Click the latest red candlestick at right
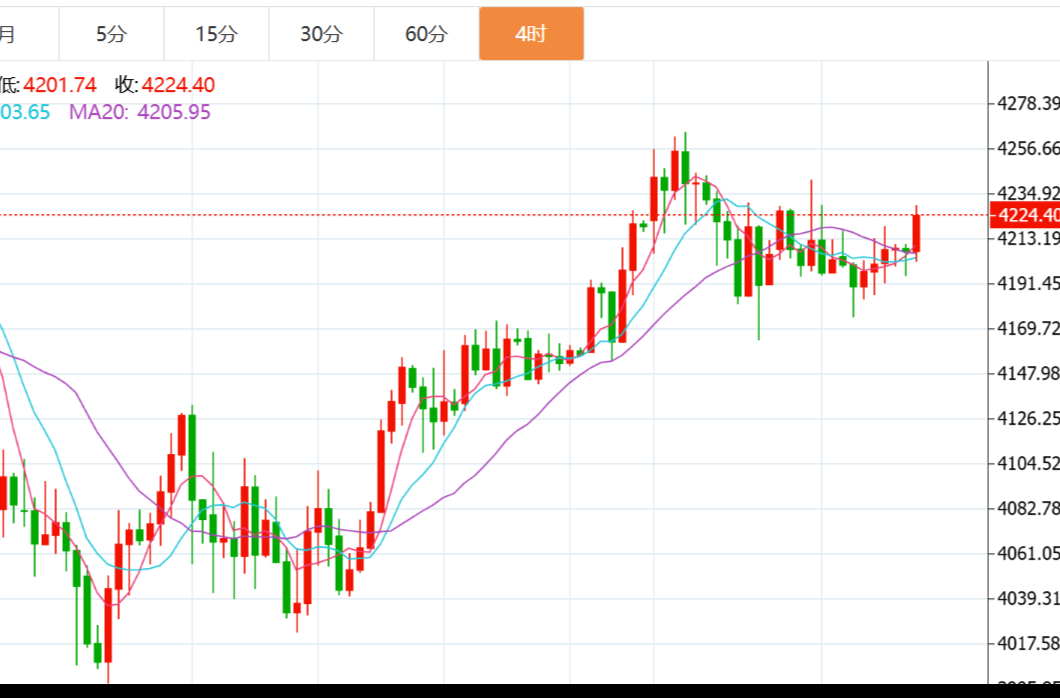The image size is (1060, 698). coord(916,234)
